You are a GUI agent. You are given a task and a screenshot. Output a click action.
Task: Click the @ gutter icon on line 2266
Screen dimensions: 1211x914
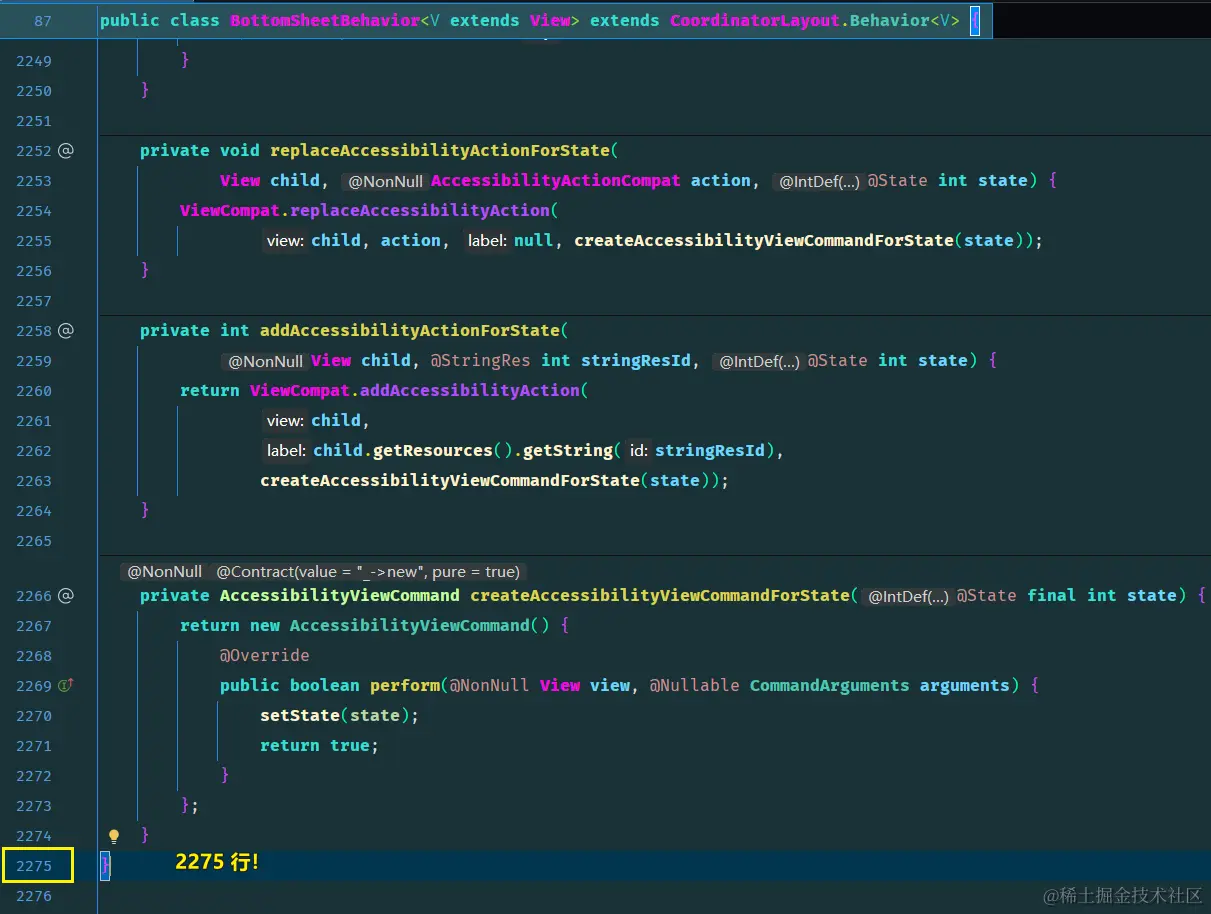click(66, 596)
